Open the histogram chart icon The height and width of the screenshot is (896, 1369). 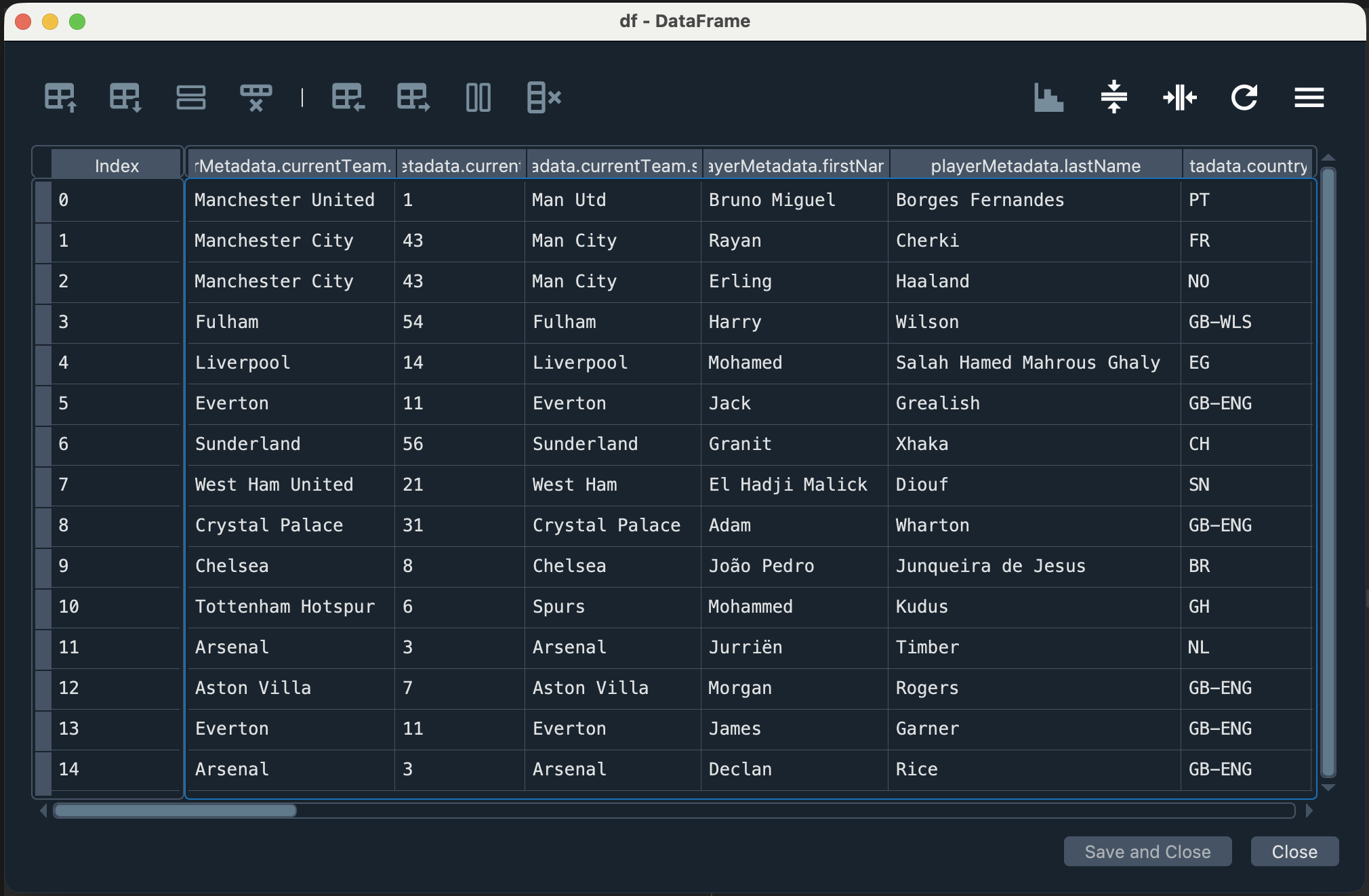(1048, 98)
